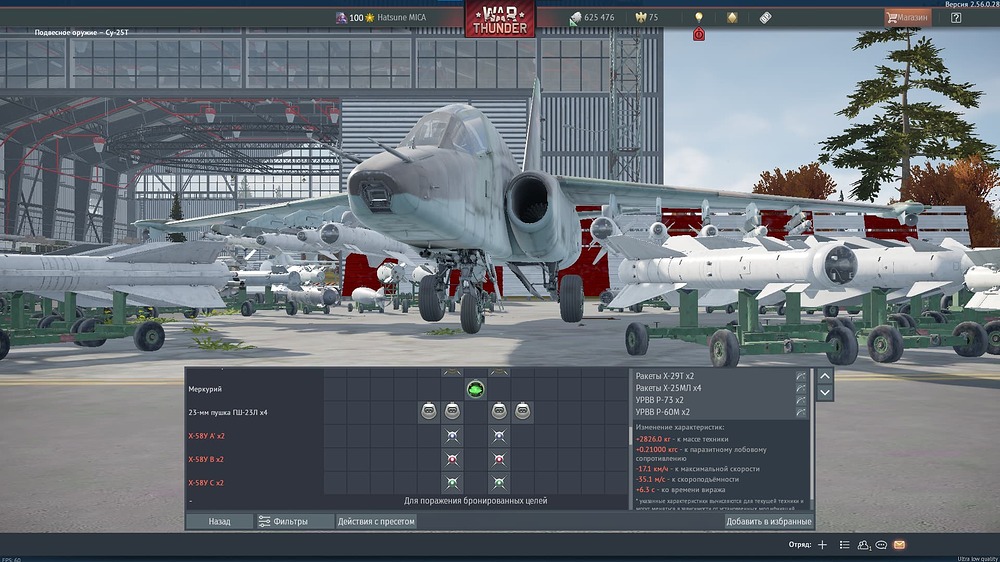Click the УРВВ Р-60М x2 entry

[x=663, y=412]
